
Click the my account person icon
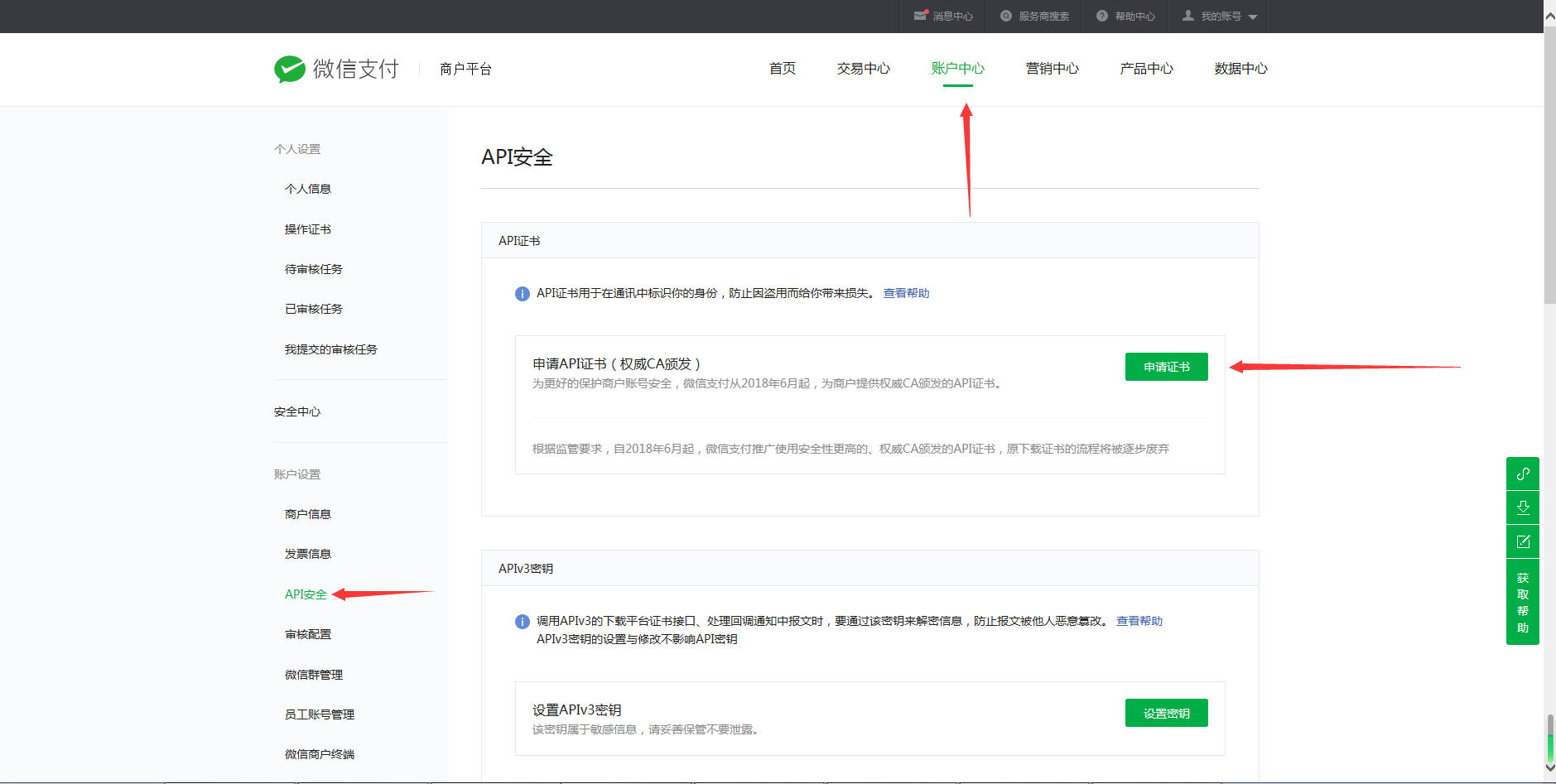click(x=1188, y=16)
